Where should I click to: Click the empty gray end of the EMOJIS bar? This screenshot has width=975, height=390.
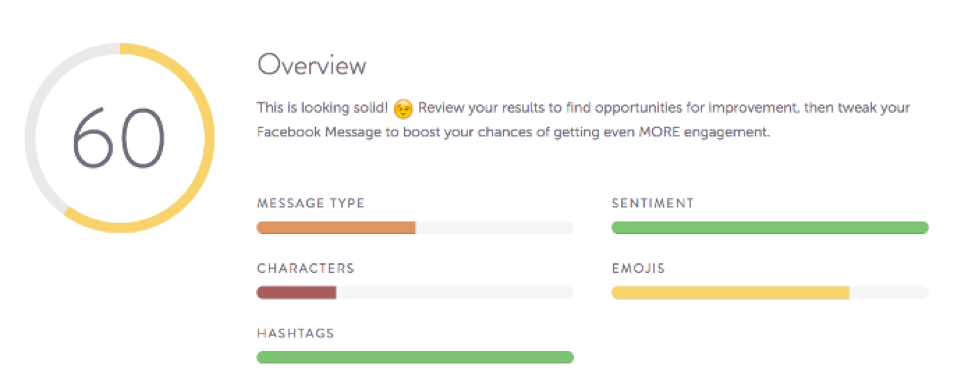[x=889, y=292]
